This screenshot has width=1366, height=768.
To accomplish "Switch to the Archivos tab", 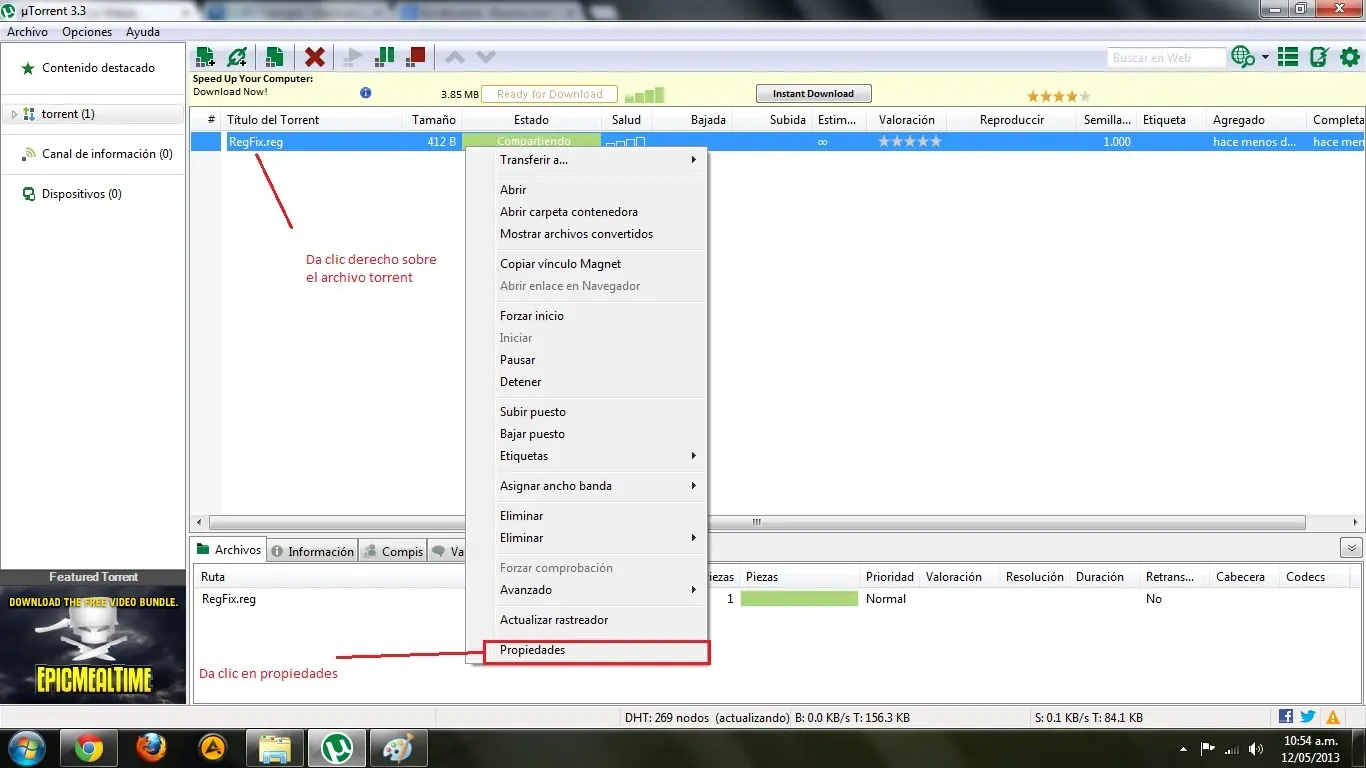I will [x=229, y=550].
